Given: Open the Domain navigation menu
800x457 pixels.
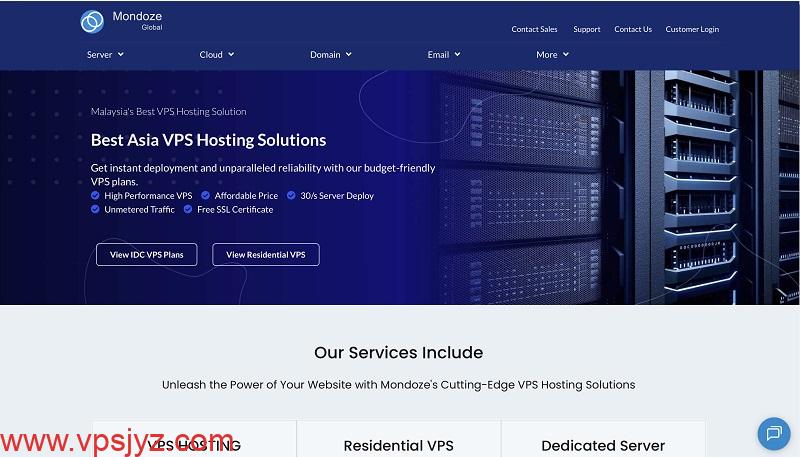Looking at the screenshot, I should pos(331,55).
